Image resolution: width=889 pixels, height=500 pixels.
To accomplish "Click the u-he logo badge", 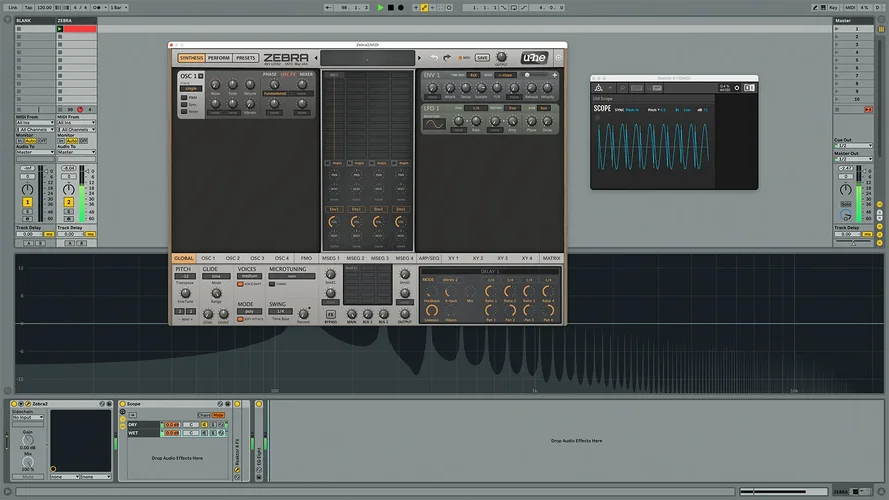I will pos(533,58).
